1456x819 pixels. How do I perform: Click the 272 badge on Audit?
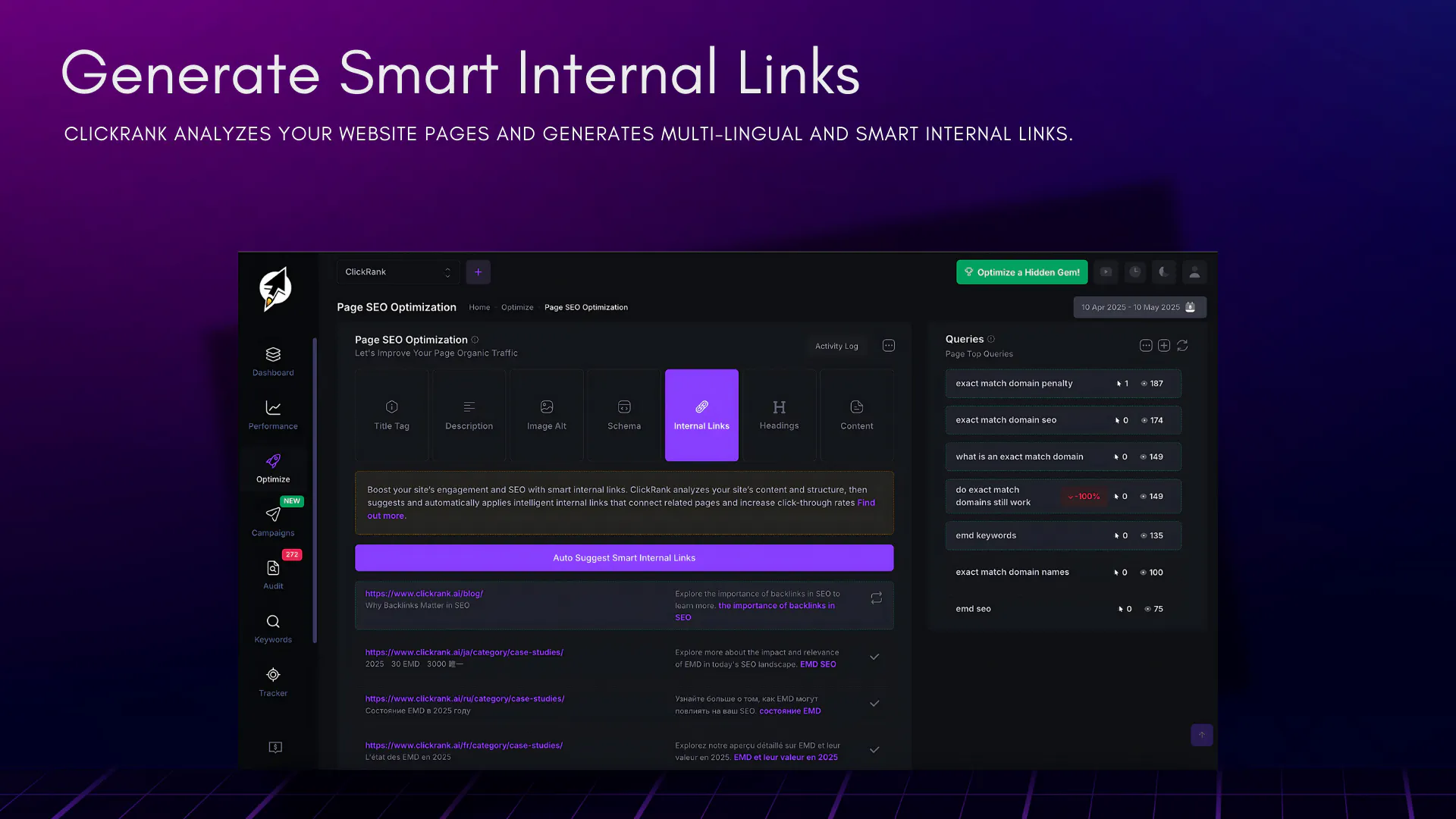pos(292,555)
